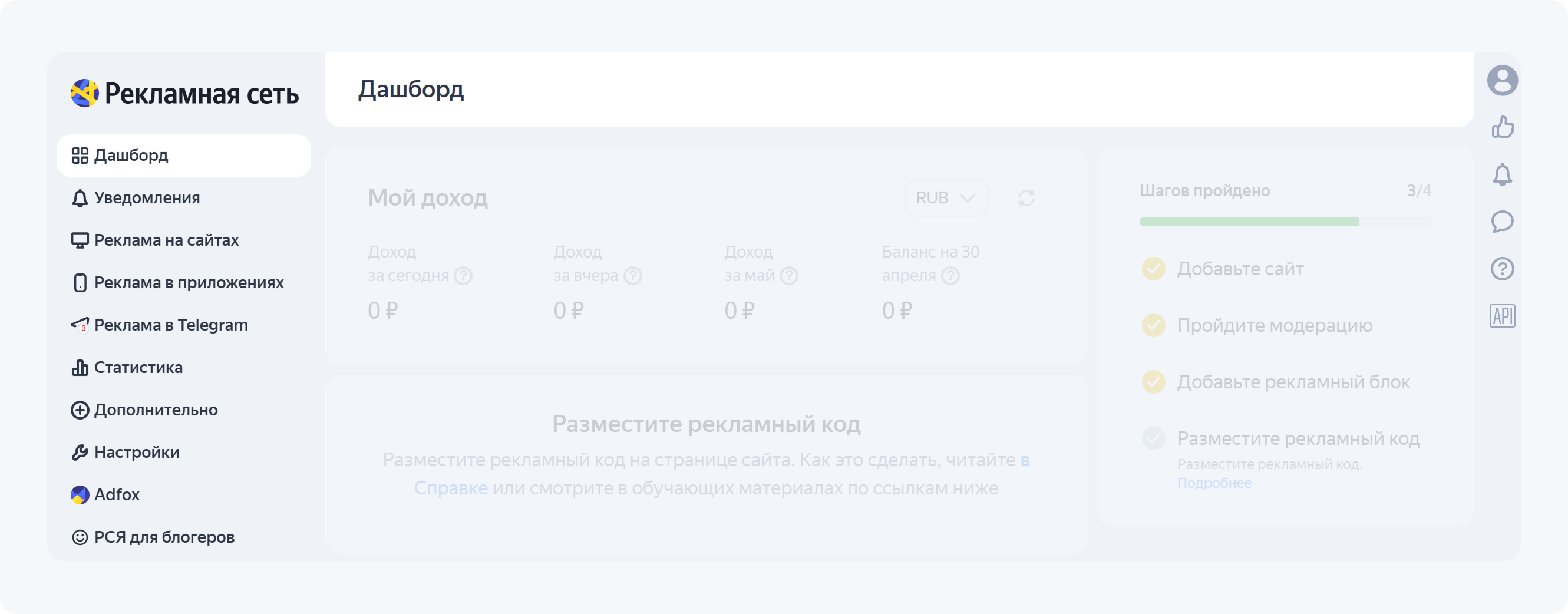
Task: Open the API icon in right rail
Action: coord(1502,316)
